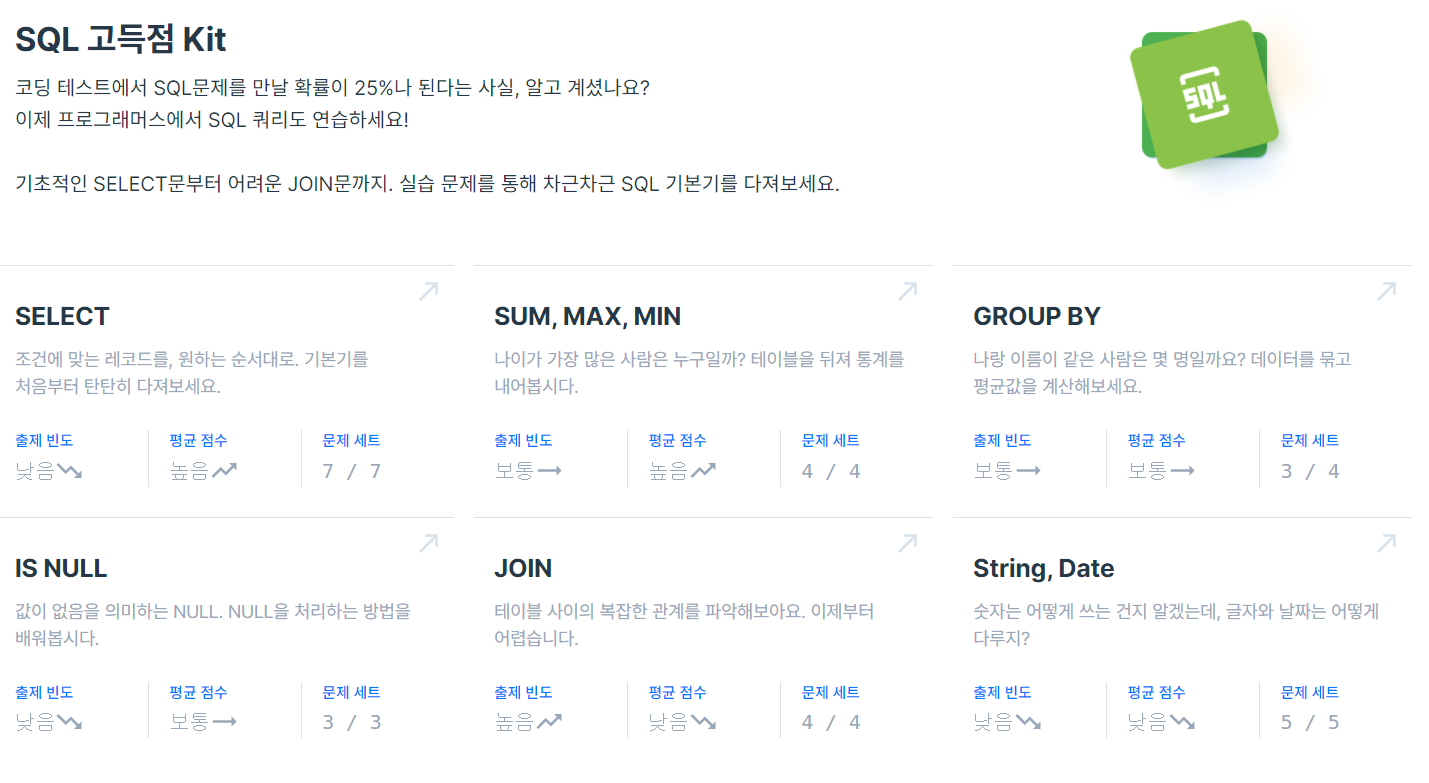Open the String, Date category title
Screen dimensions: 1429x783
(1044, 568)
